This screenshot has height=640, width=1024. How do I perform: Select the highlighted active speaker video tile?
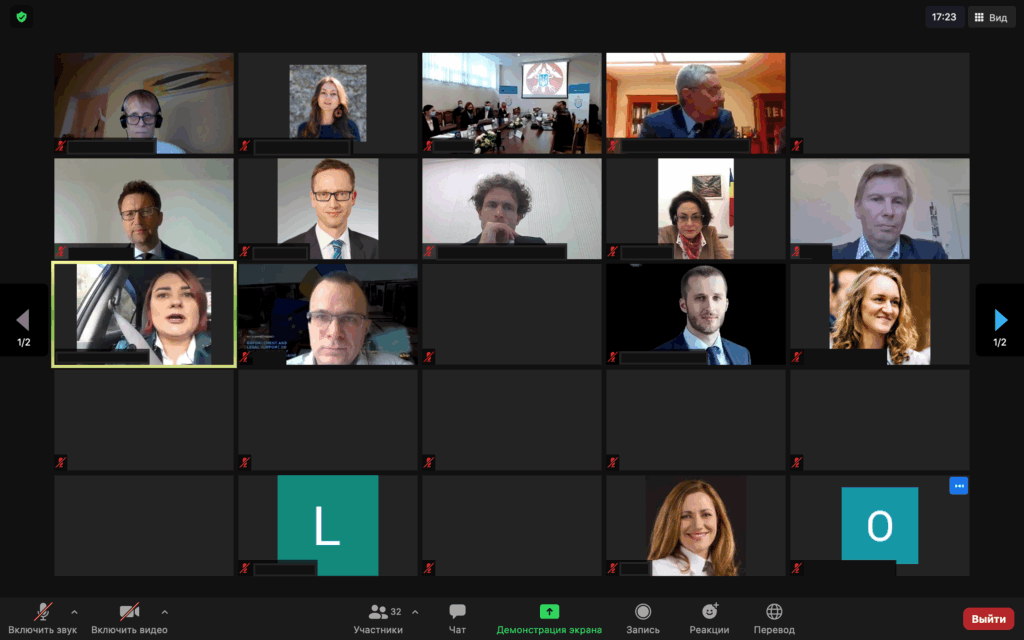(x=144, y=314)
